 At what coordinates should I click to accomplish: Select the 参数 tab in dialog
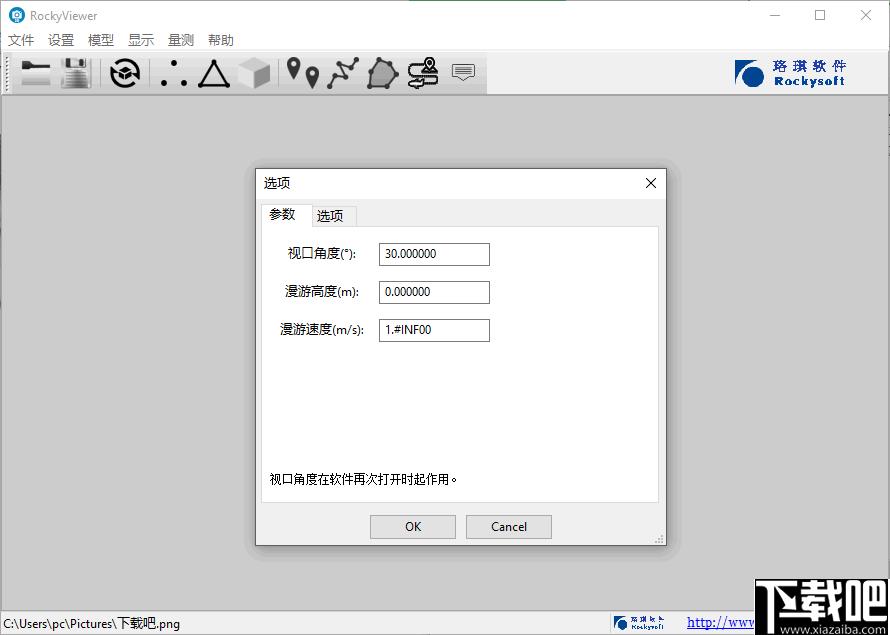coord(287,215)
